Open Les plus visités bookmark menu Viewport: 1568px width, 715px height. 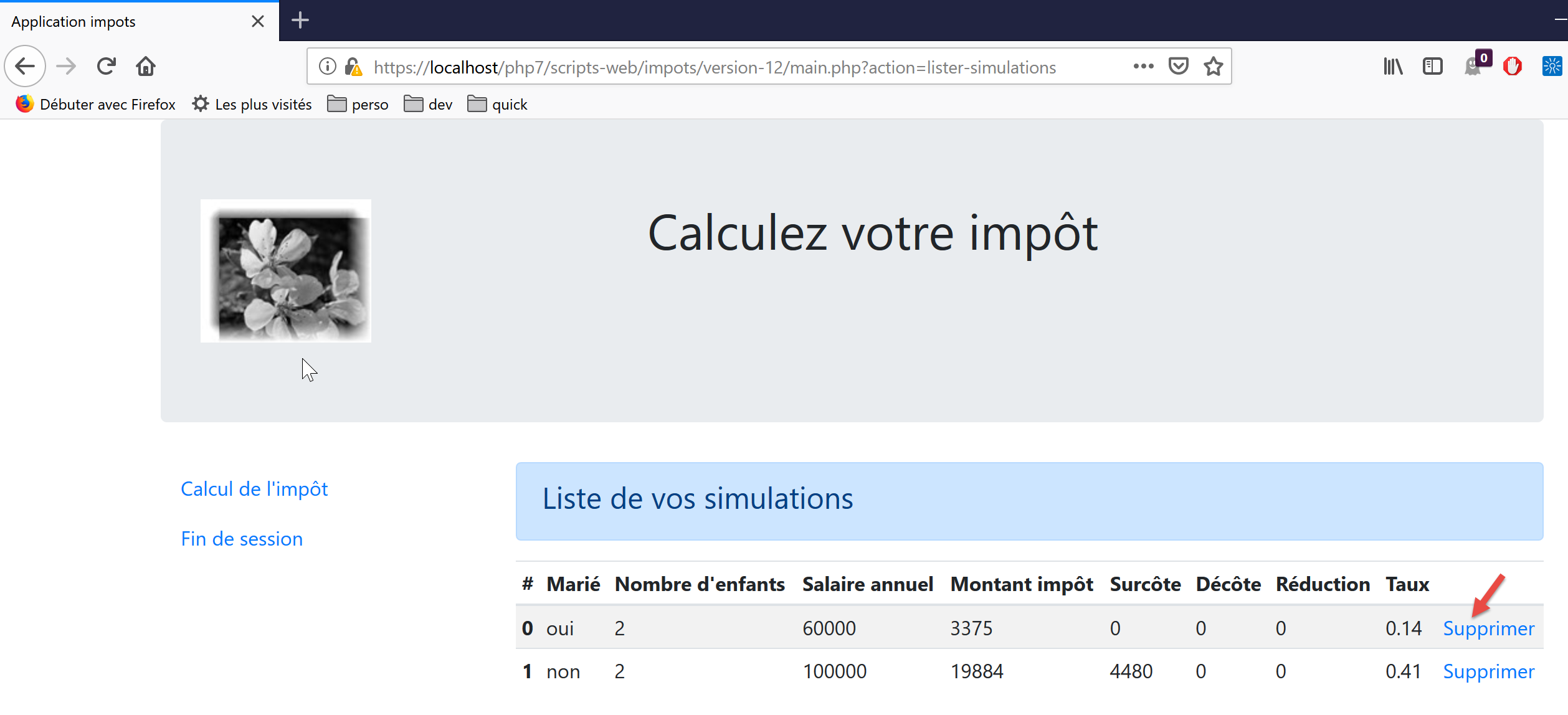pyautogui.click(x=252, y=104)
